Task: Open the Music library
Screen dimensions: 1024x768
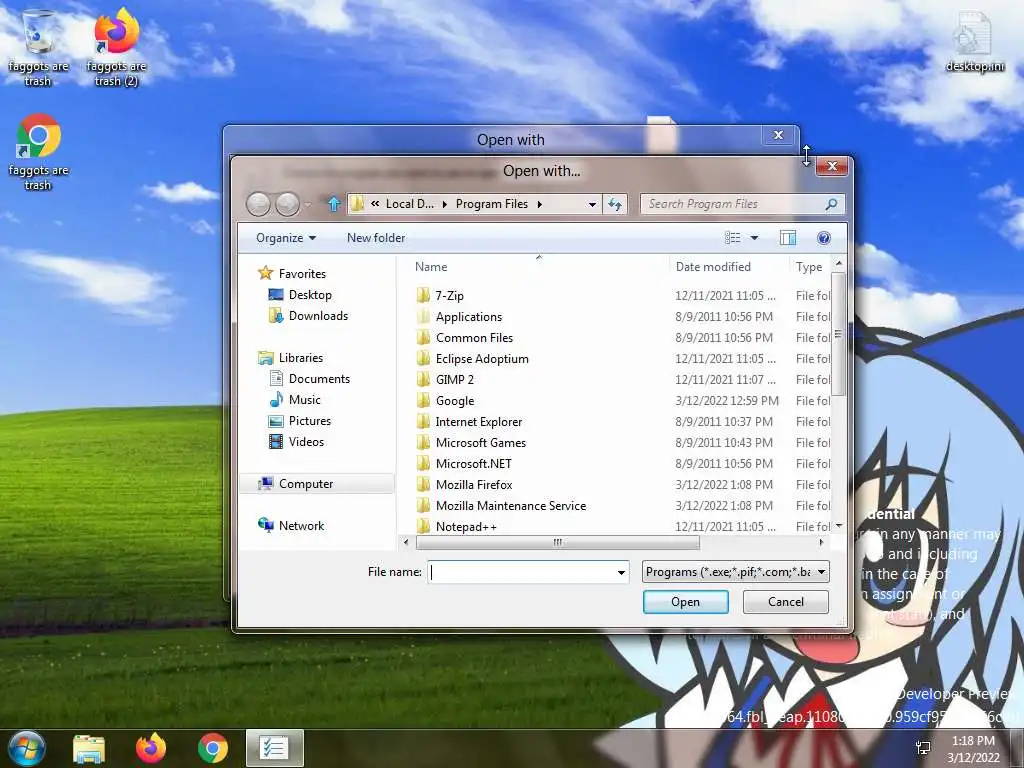Action: pyautogui.click(x=295, y=399)
